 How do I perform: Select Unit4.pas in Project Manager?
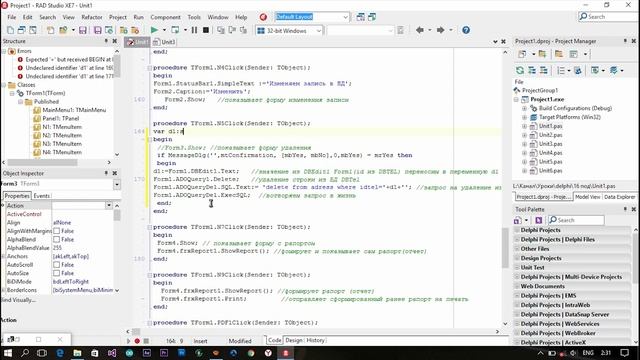(x=550, y=153)
